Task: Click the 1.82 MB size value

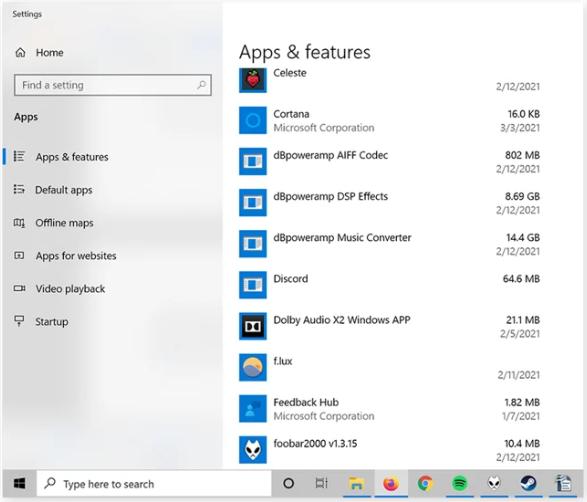Action: 522,402
